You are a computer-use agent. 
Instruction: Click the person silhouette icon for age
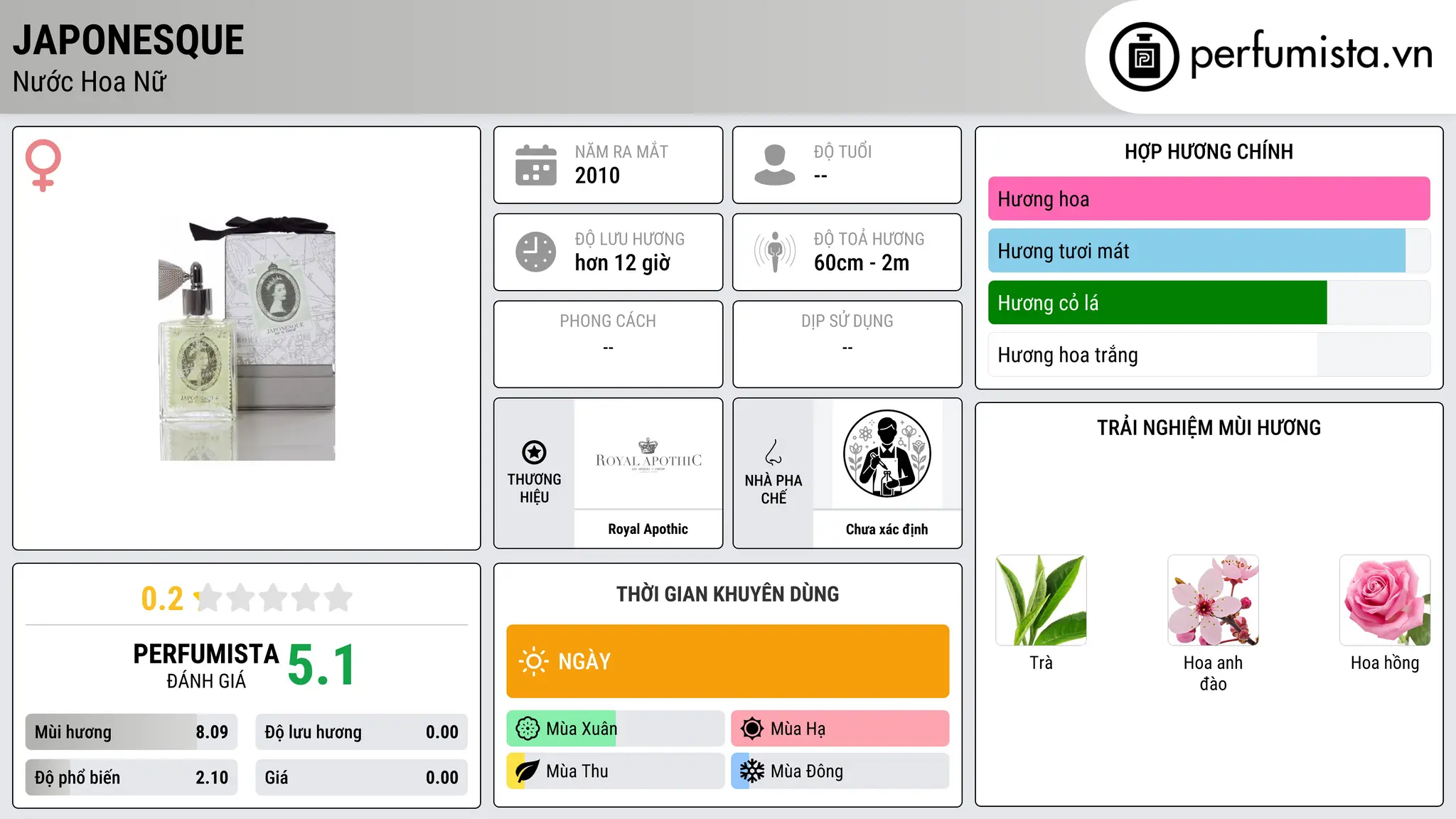click(774, 165)
